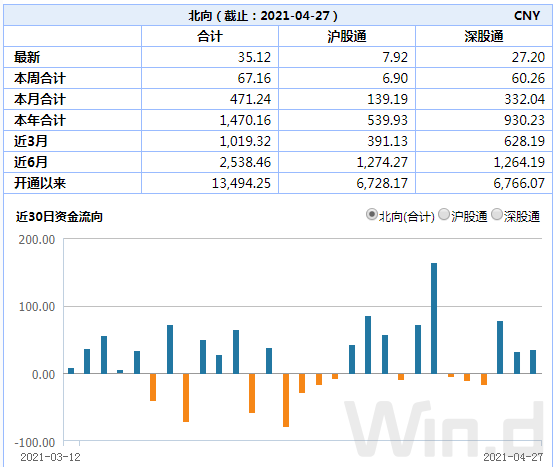Viewport: 554px width, 467px height.
Task: Click the value 2,538.46 in 近6月 row
Action: coord(245,162)
